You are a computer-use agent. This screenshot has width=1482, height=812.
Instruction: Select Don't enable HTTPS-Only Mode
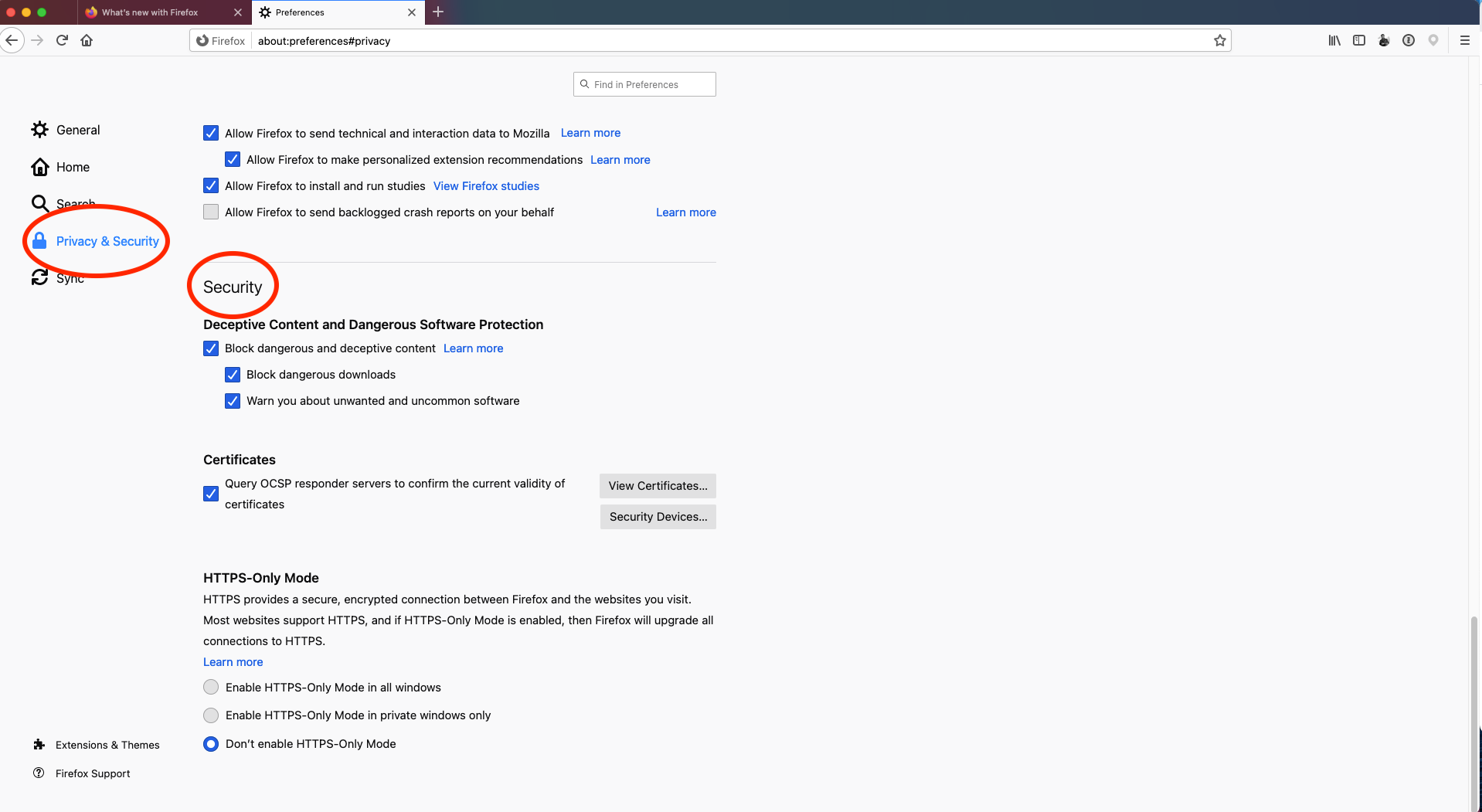(x=211, y=744)
